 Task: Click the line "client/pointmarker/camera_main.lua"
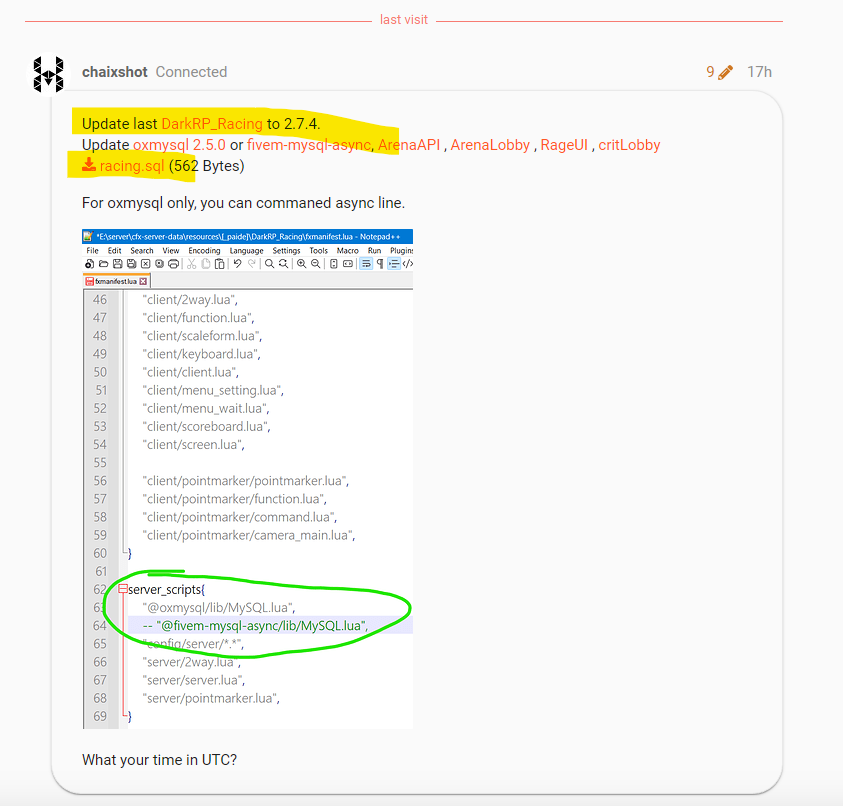click(249, 535)
